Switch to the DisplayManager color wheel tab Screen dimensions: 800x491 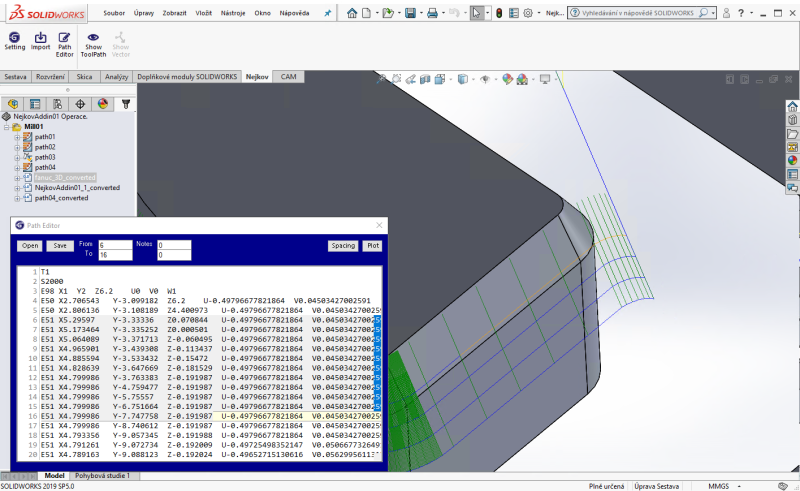(x=102, y=103)
